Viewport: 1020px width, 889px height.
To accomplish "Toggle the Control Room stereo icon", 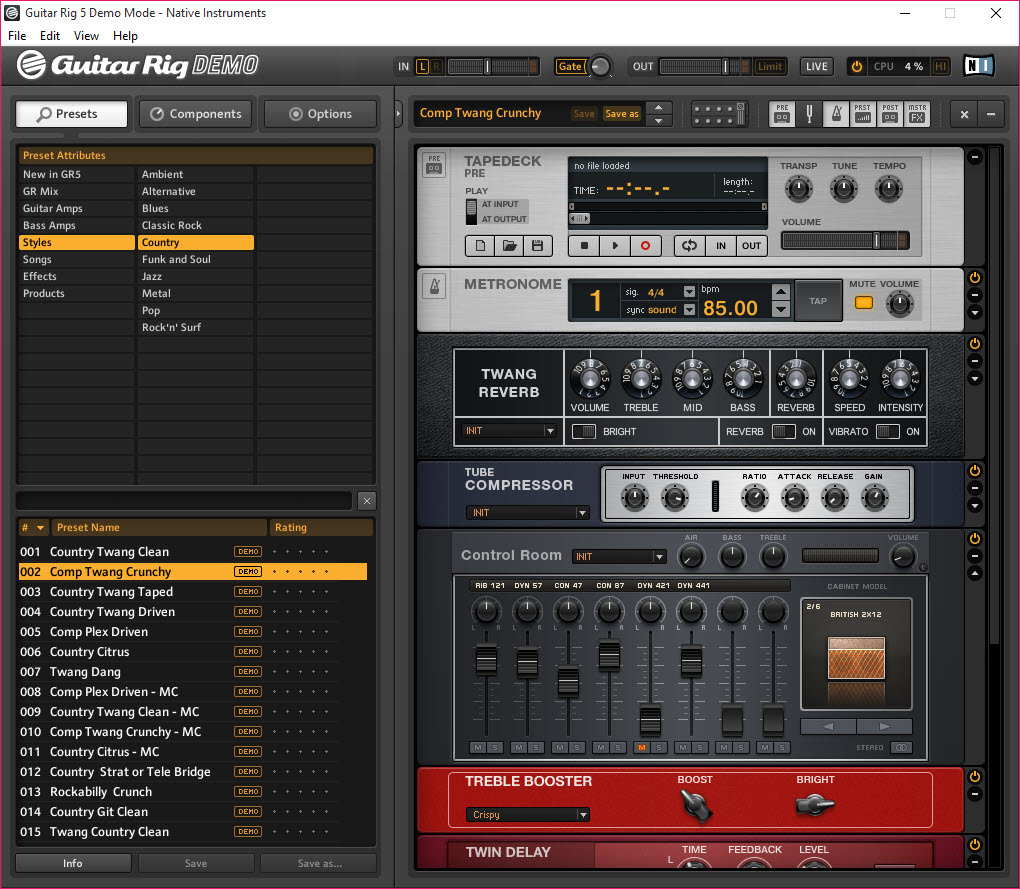I will click(x=901, y=748).
